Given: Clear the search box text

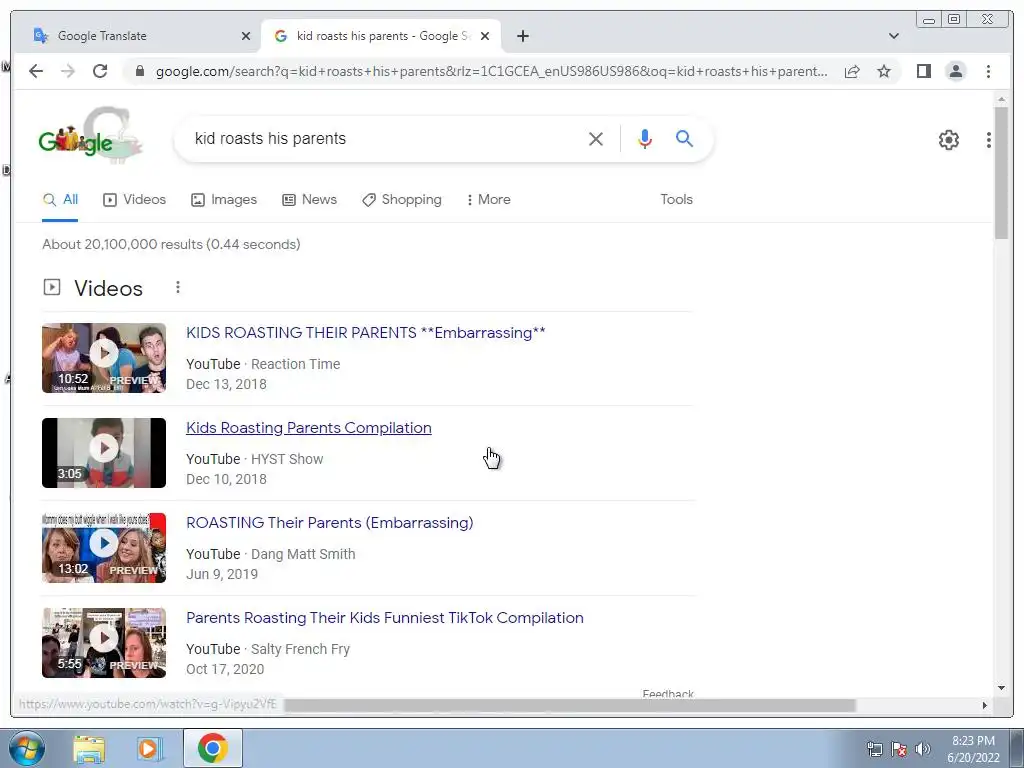Looking at the screenshot, I should coord(596,138).
